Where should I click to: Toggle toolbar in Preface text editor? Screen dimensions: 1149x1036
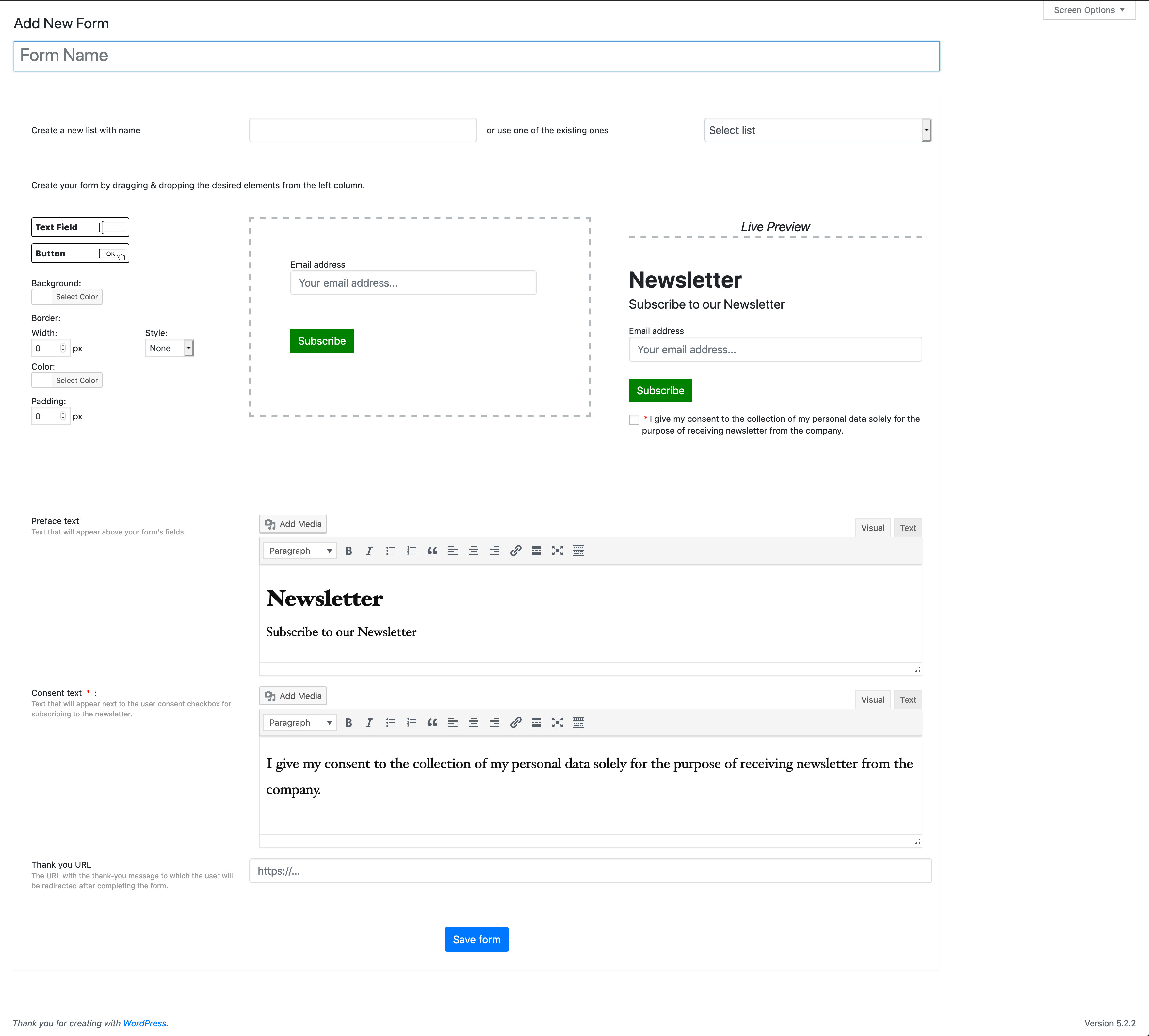pyautogui.click(x=578, y=551)
